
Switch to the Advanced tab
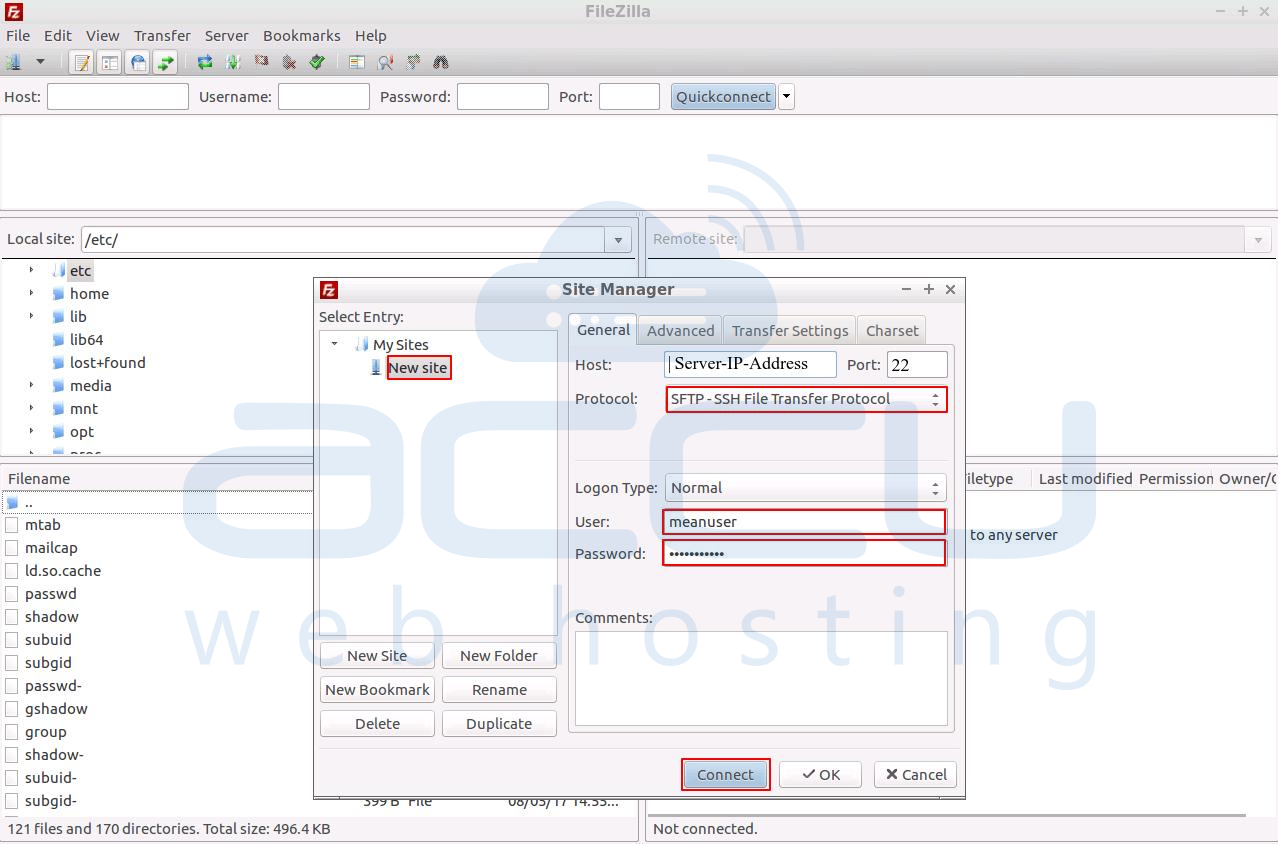tap(680, 331)
